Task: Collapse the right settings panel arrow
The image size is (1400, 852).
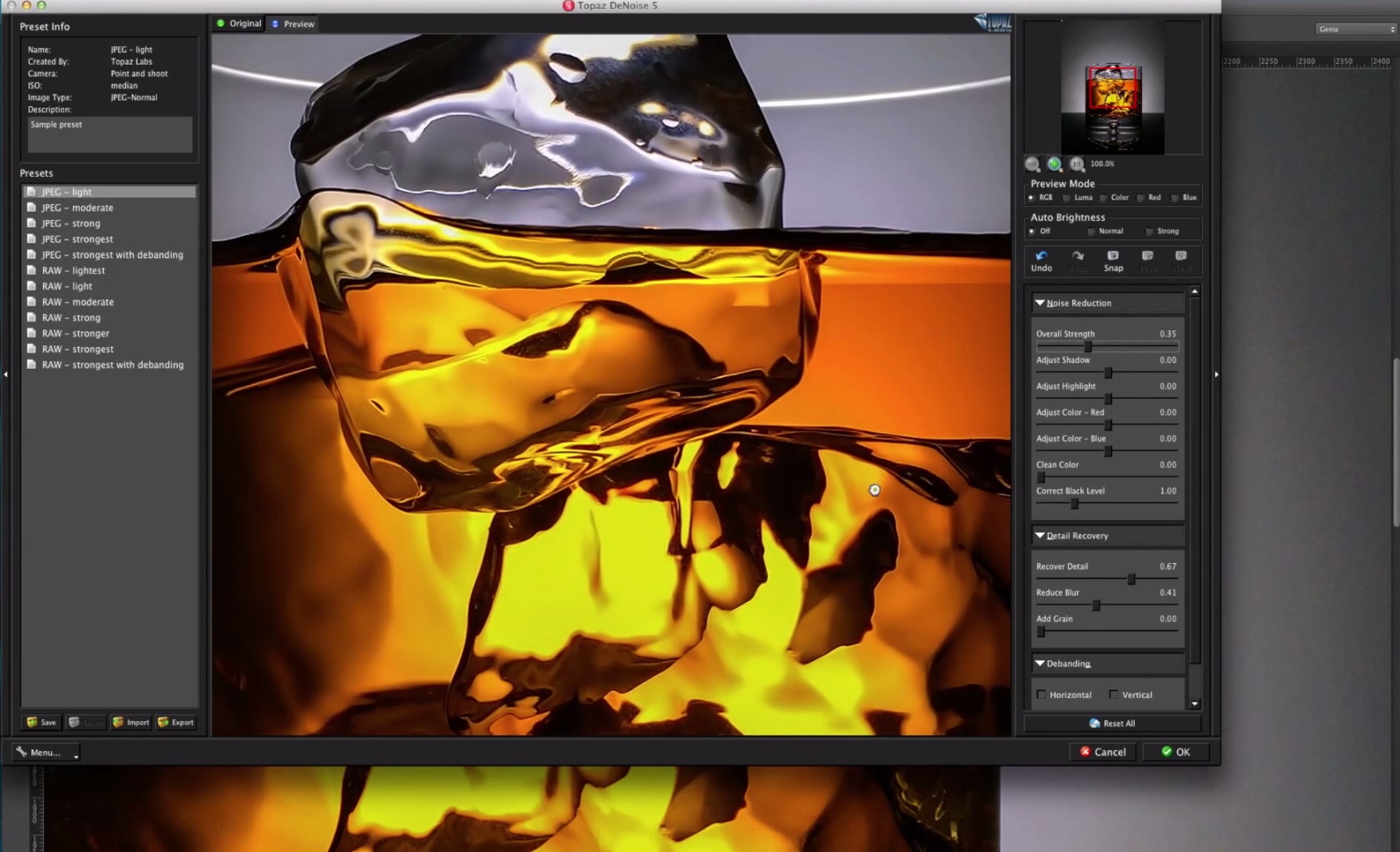Action: coord(1216,375)
